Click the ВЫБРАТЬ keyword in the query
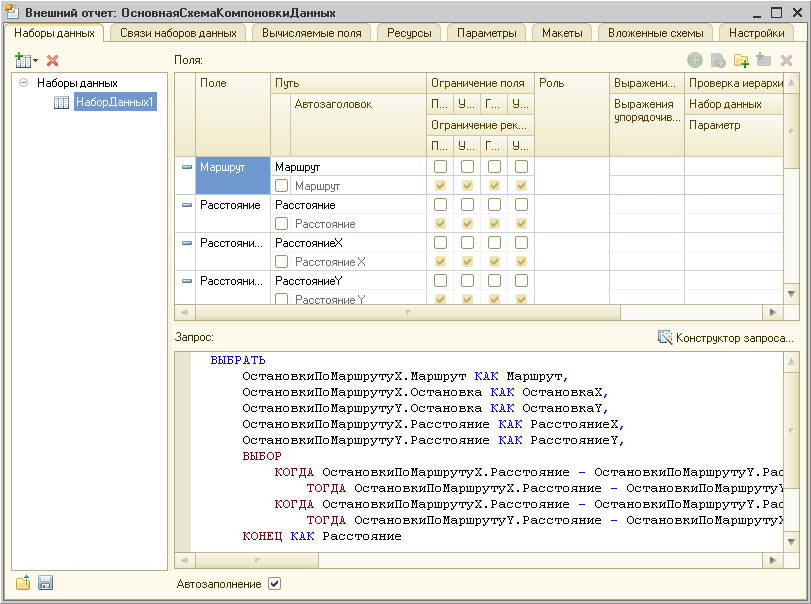The image size is (811, 604). 238,360
